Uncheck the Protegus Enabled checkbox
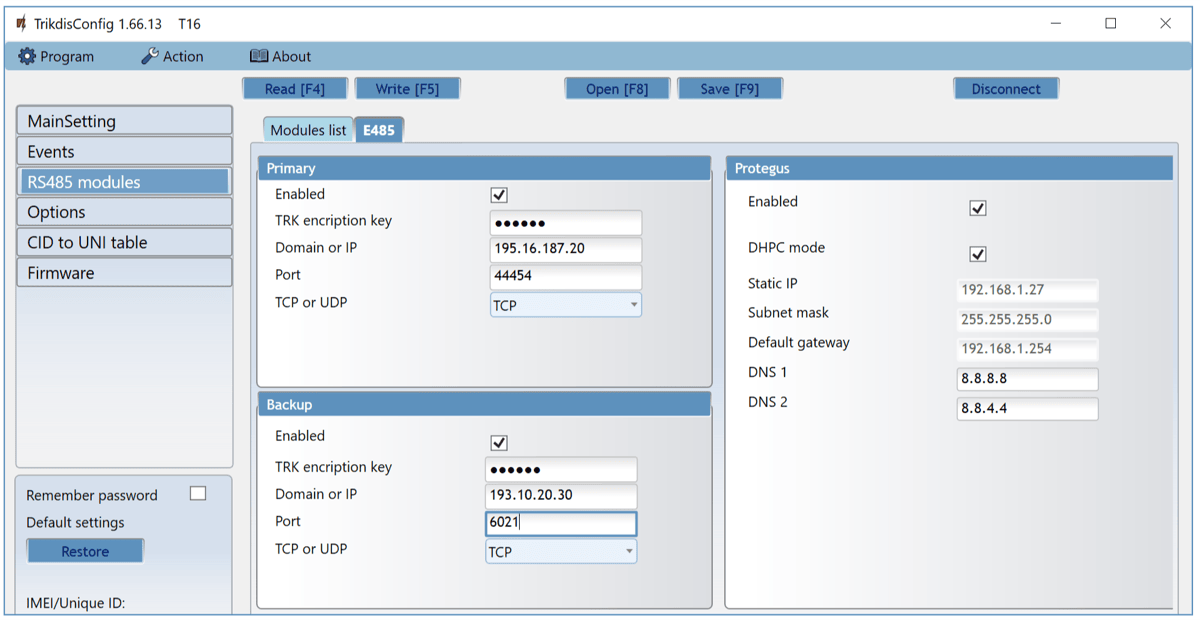The width and height of the screenshot is (1200, 620). pos(978,208)
